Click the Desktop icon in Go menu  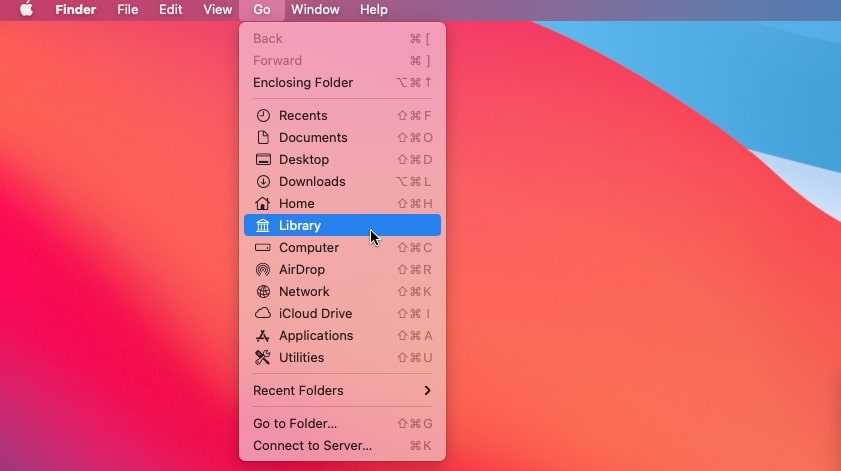coord(263,159)
